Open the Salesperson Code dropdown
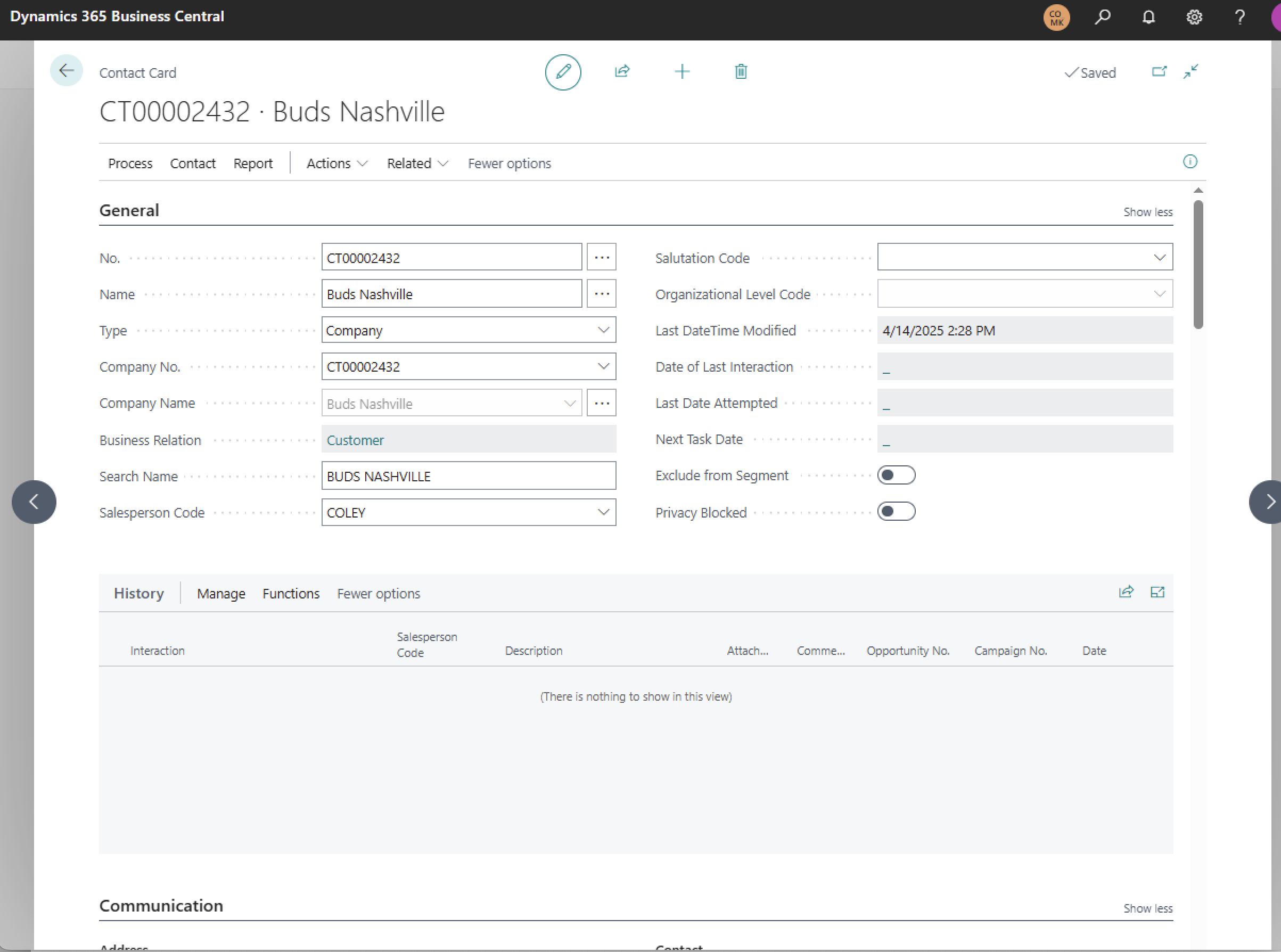The image size is (1281, 952). [x=603, y=512]
